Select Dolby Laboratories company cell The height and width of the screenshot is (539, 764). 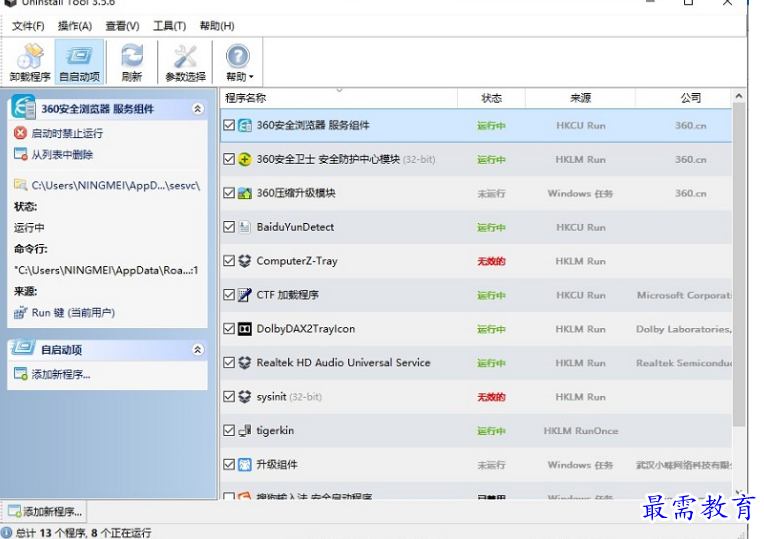click(684, 329)
